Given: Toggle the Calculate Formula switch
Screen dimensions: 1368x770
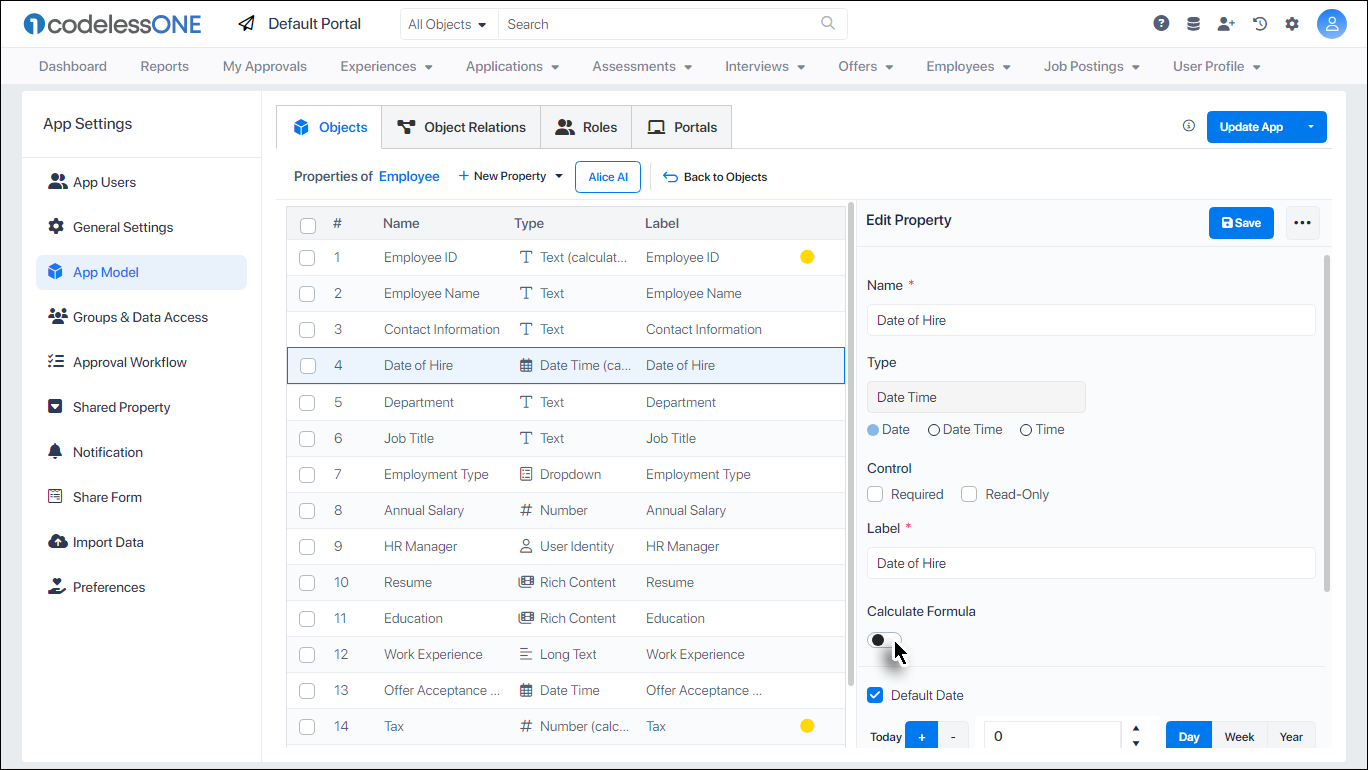Looking at the screenshot, I should tap(884, 640).
